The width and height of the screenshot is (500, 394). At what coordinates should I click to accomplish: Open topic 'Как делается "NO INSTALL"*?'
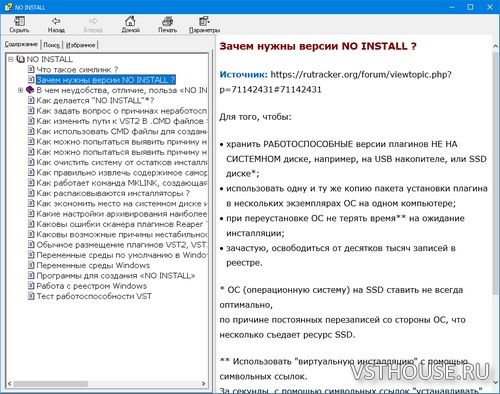coord(95,101)
